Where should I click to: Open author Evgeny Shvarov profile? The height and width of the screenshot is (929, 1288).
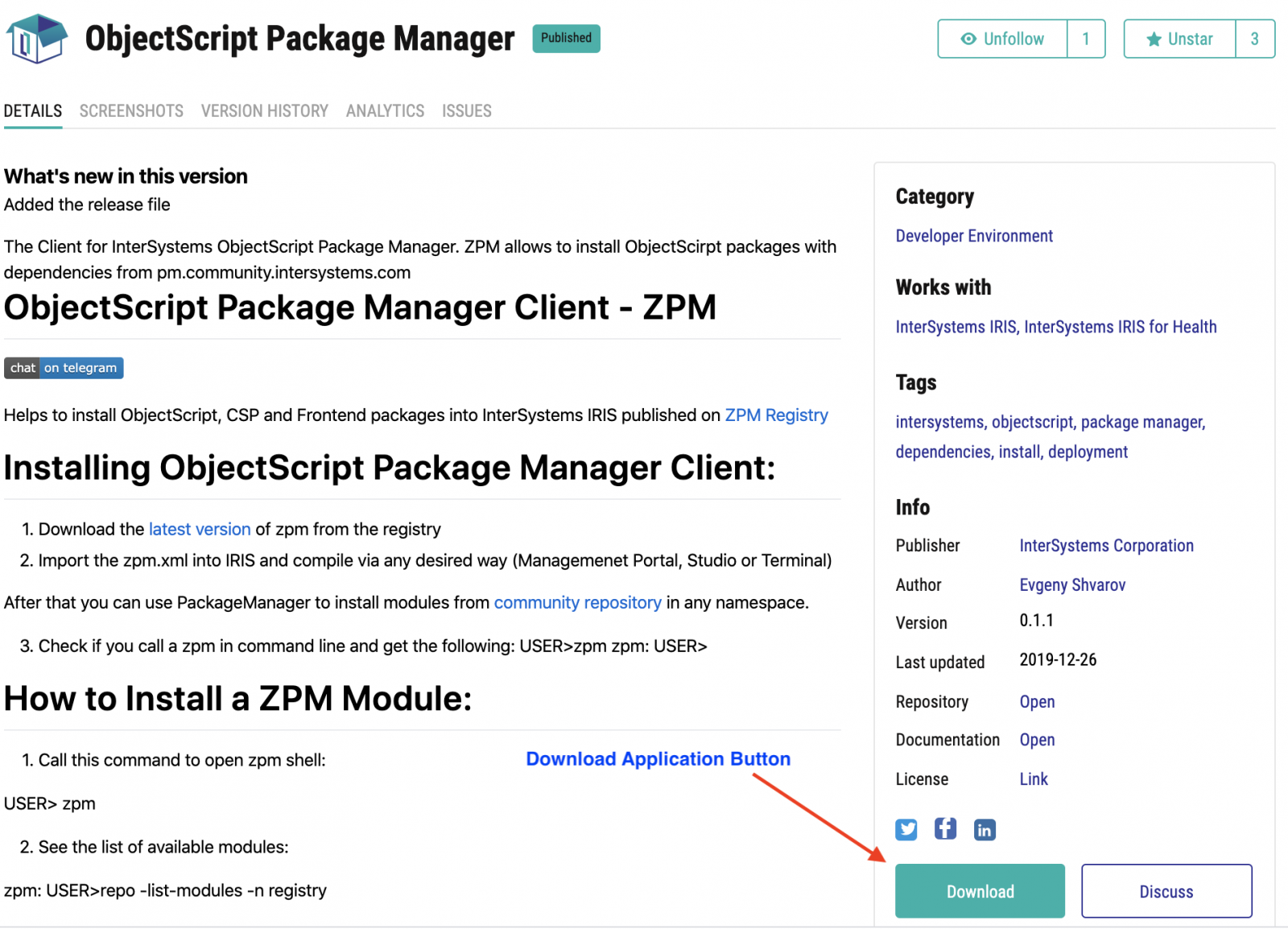(x=1072, y=585)
